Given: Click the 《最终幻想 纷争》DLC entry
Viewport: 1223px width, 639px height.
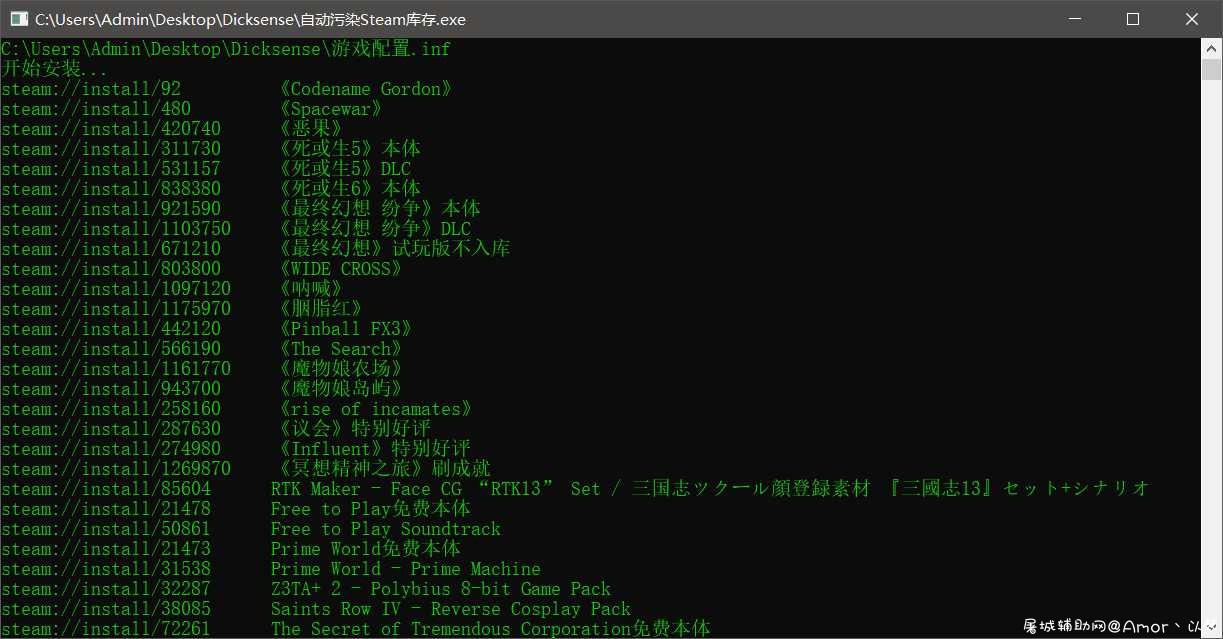Looking at the screenshot, I should pos(376,229).
